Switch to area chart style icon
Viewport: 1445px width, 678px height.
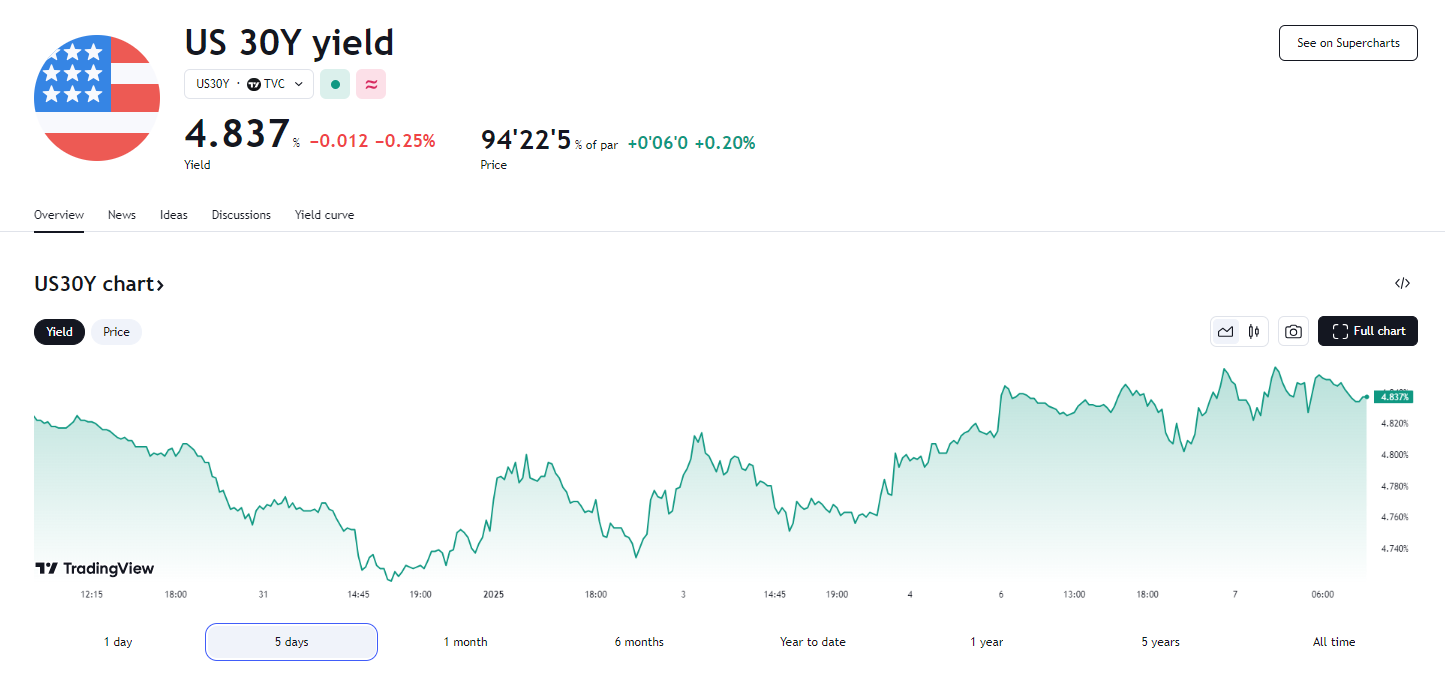point(1225,331)
